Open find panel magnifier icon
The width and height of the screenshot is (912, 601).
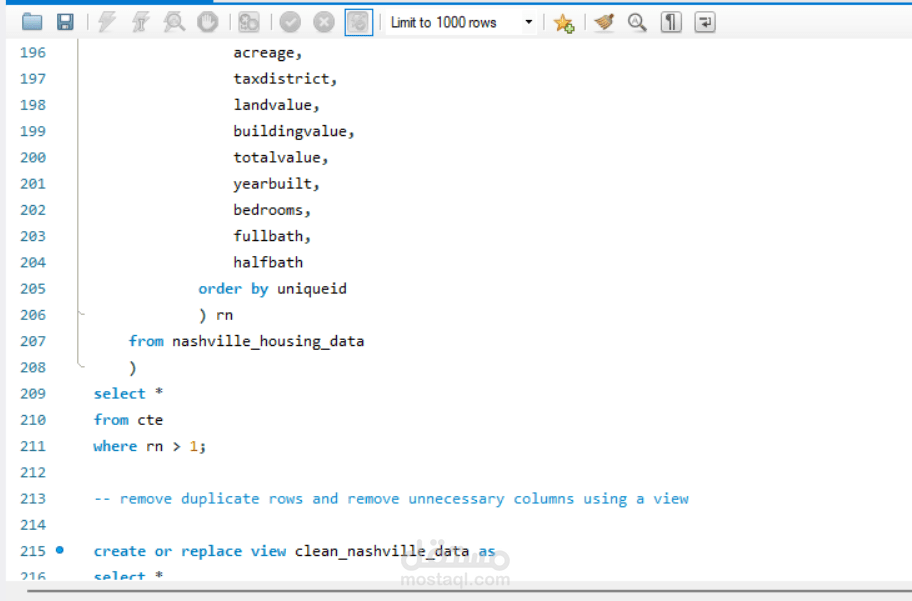(637, 23)
